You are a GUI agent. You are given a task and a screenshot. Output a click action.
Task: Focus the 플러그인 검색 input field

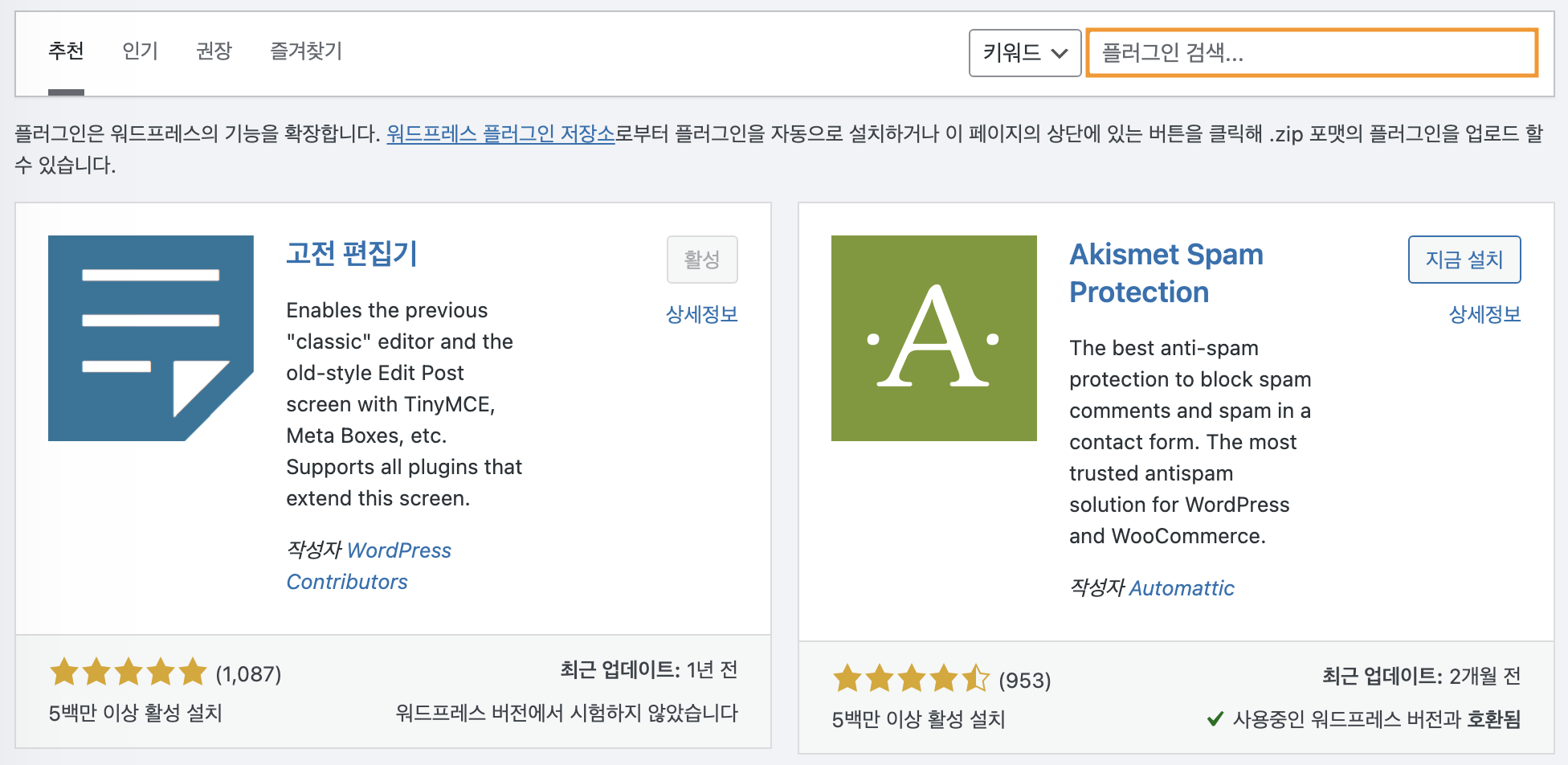tap(1312, 53)
